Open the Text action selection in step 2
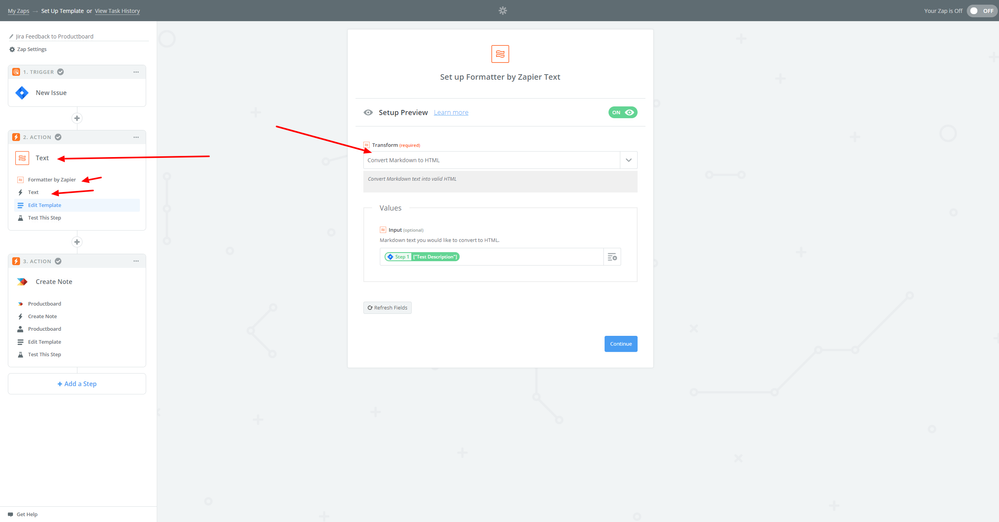The width and height of the screenshot is (999, 522). pos(33,192)
